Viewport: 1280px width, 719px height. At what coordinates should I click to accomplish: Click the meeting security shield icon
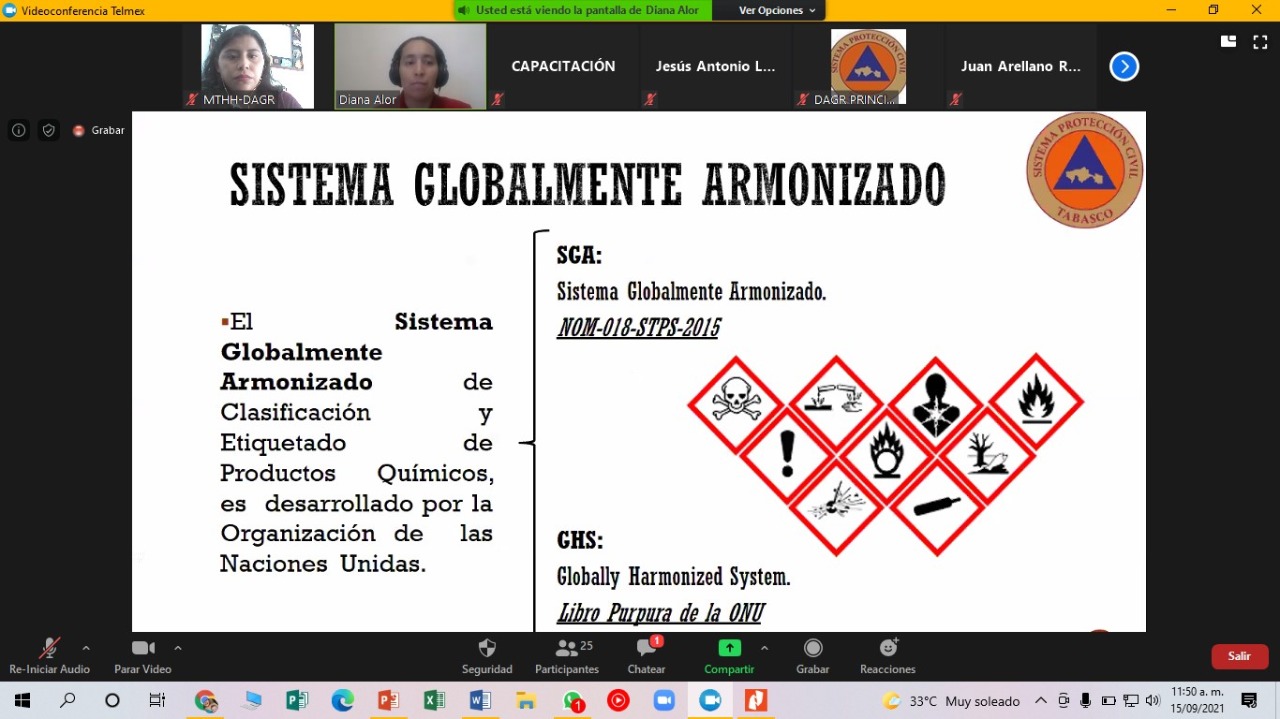[48, 129]
